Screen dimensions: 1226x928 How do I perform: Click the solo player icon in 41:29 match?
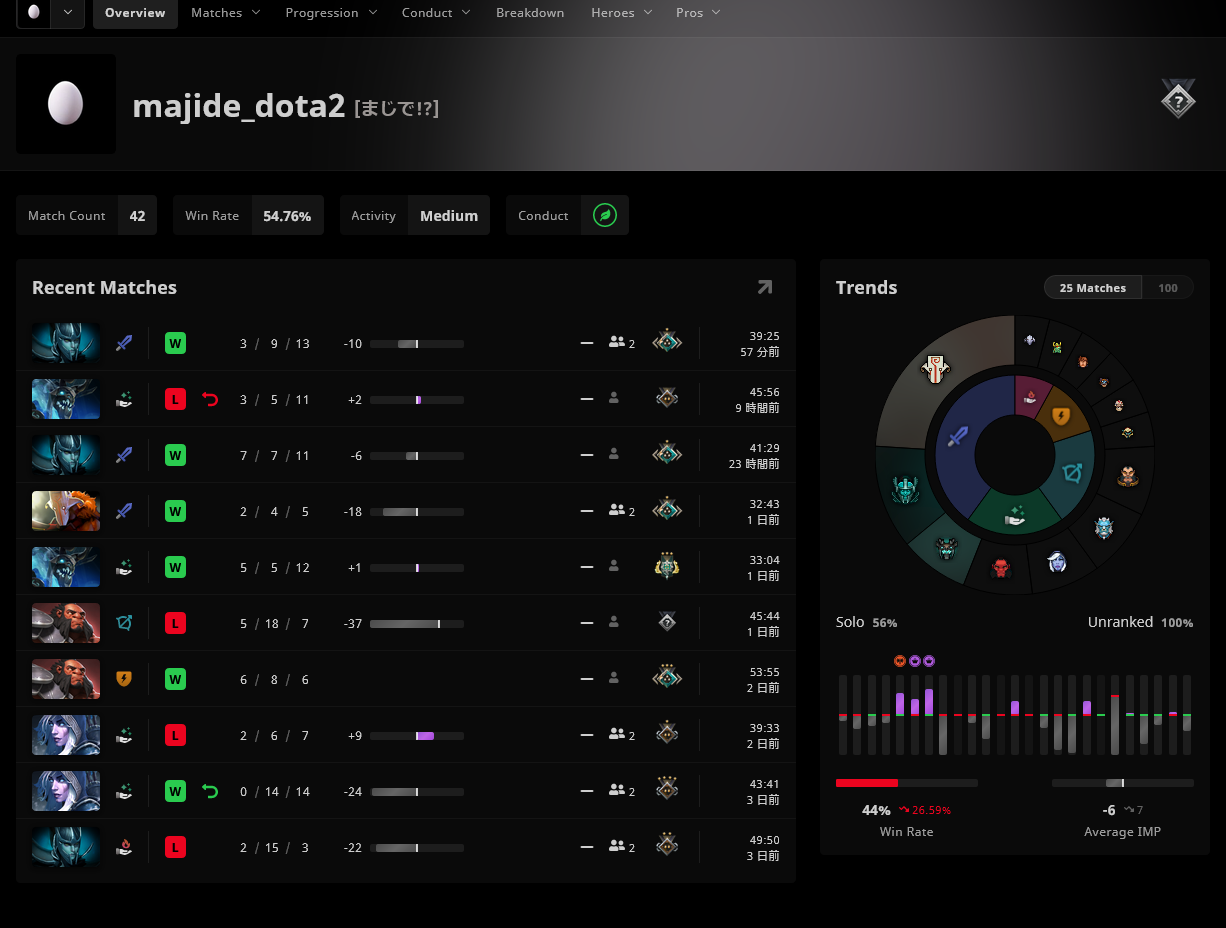614,455
